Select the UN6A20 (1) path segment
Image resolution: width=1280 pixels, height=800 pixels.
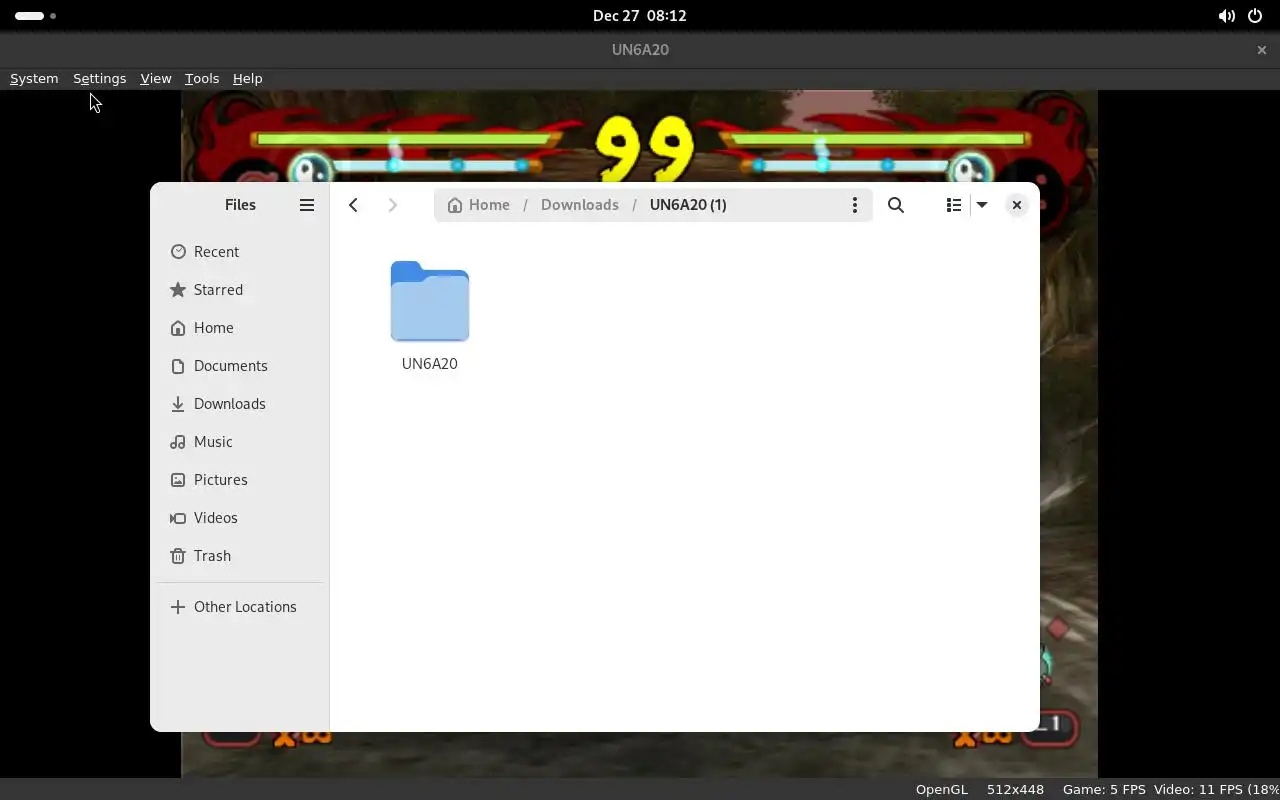[x=688, y=205]
